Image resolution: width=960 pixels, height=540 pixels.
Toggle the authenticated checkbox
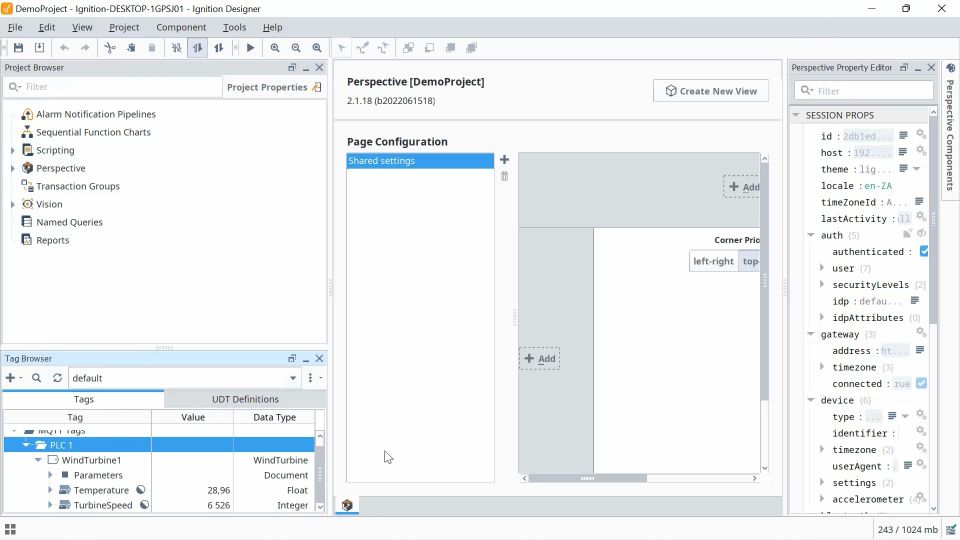click(924, 251)
